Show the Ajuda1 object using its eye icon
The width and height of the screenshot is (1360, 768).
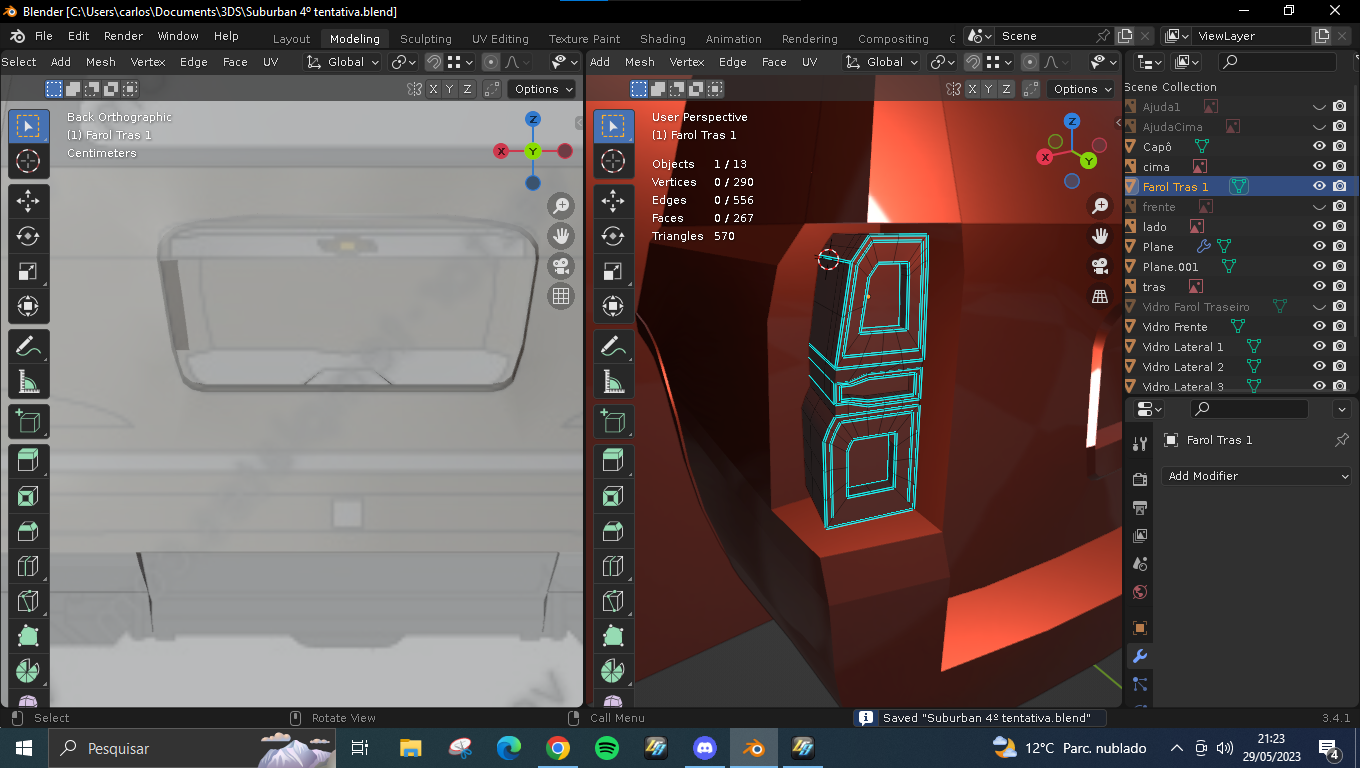tap(1319, 107)
